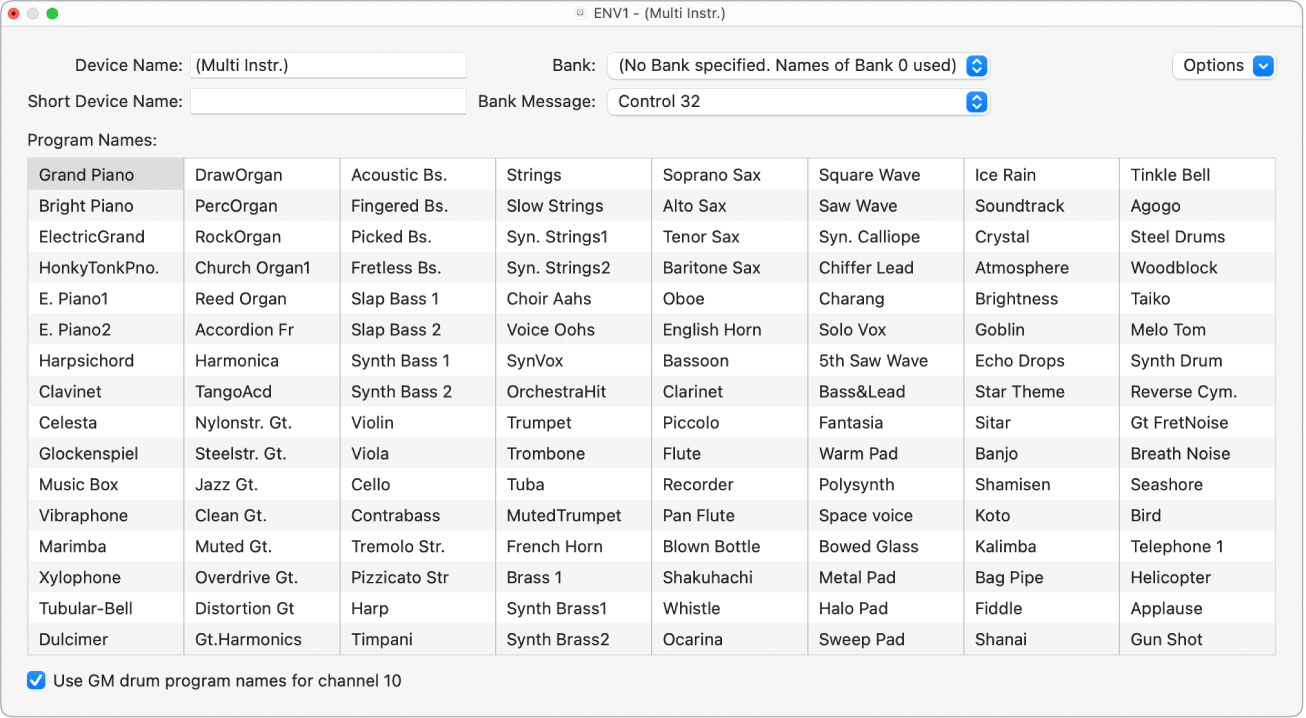Image resolution: width=1306 pixels, height=718 pixels.
Task: Click the document proxy icon in title bar
Action: click(579, 14)
